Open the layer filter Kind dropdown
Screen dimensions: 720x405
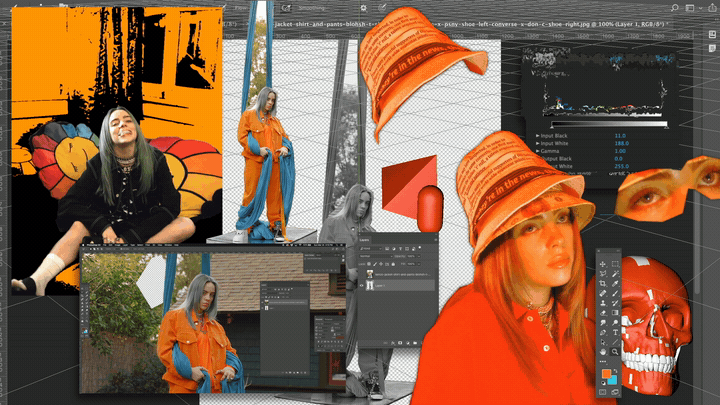click(x=371, y=248)
